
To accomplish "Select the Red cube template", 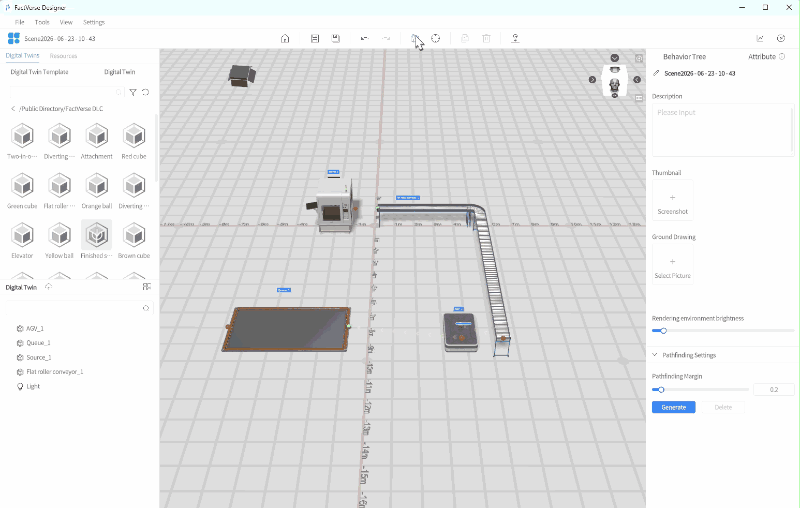I will click(x=134, y=141).
